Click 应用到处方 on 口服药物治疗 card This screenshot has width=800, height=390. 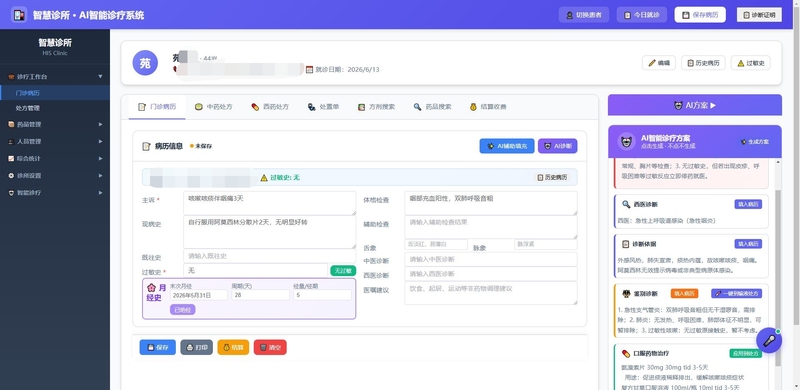(745, 353)
